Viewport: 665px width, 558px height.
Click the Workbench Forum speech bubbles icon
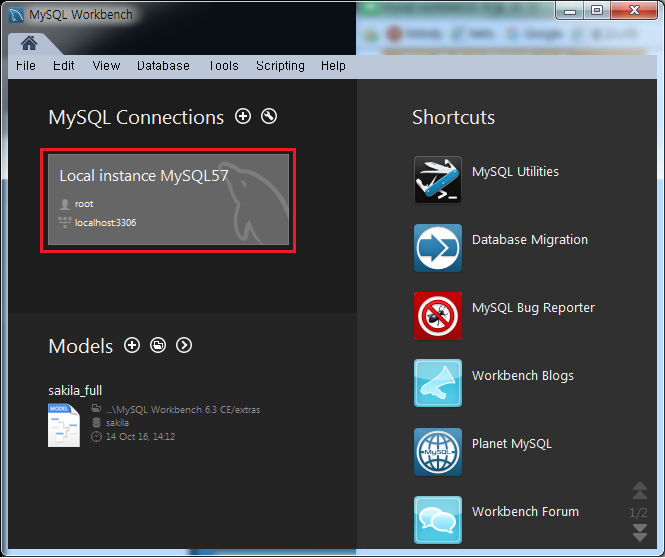[438, 520]
